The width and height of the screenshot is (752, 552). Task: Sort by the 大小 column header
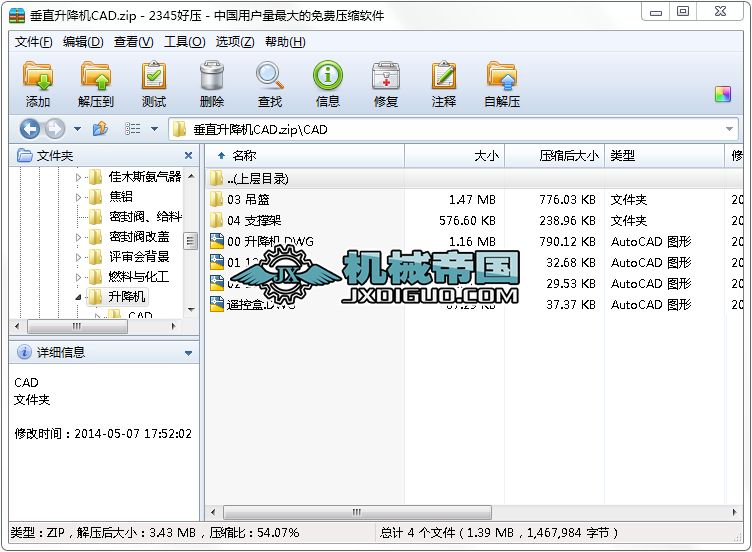coord(454,155)
